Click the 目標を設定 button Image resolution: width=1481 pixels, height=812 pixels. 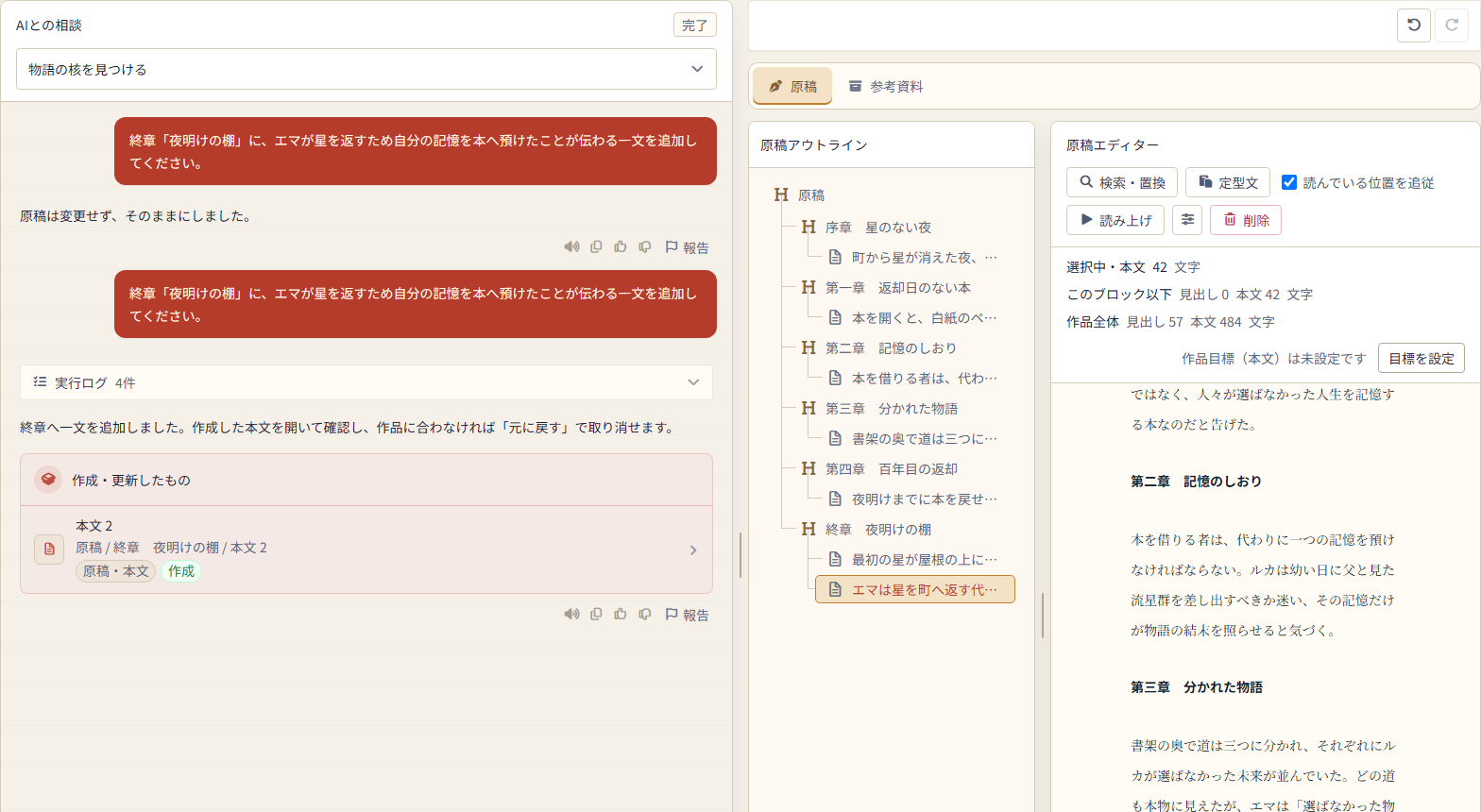point(1421,358)
